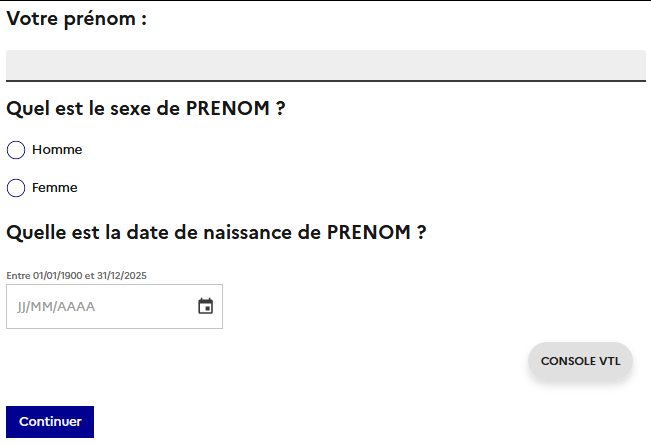This screenshot has width=651, height=445.
Task: Click the Homme label text
Action: pos(57,149)
